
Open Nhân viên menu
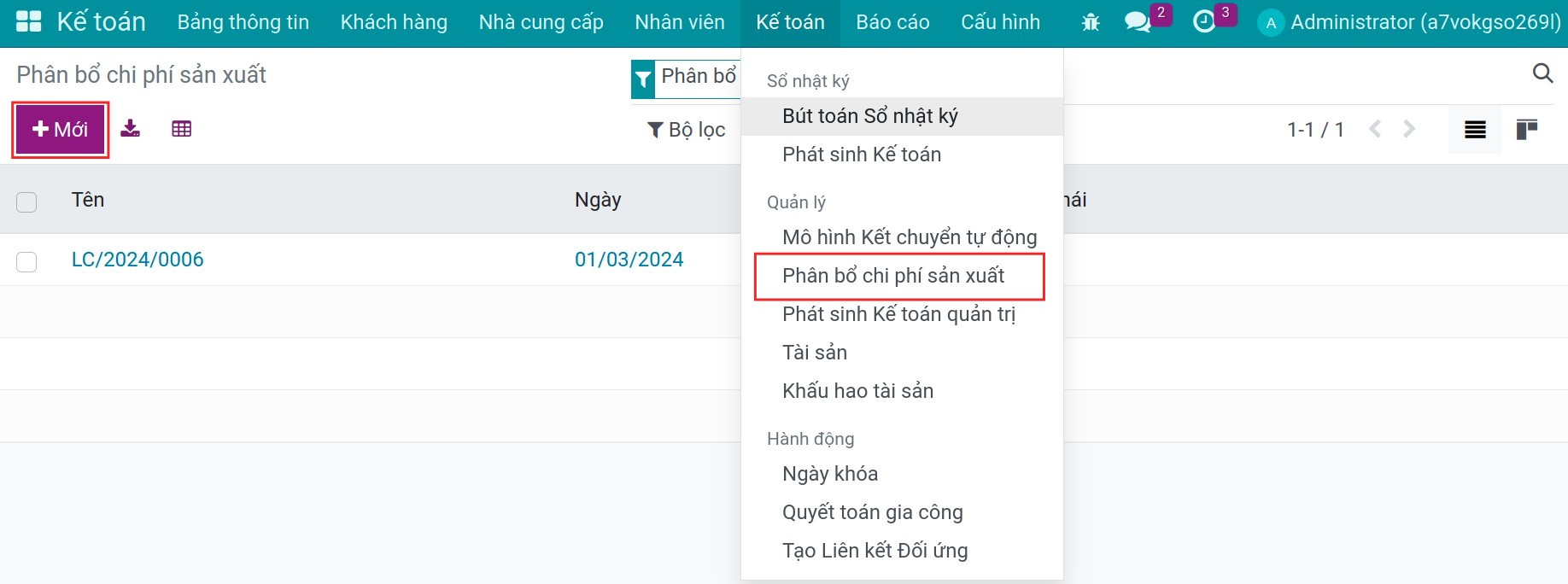click(680, 22)
